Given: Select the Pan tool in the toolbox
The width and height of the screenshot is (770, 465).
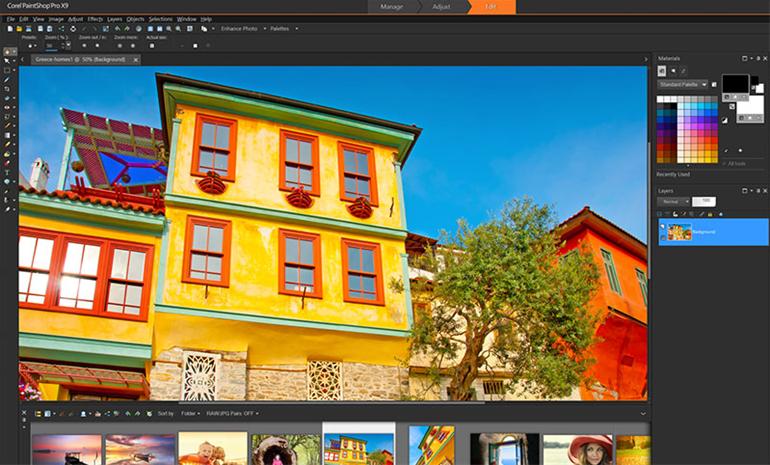Looking at the screenshot, I should [x=9, y=51].
